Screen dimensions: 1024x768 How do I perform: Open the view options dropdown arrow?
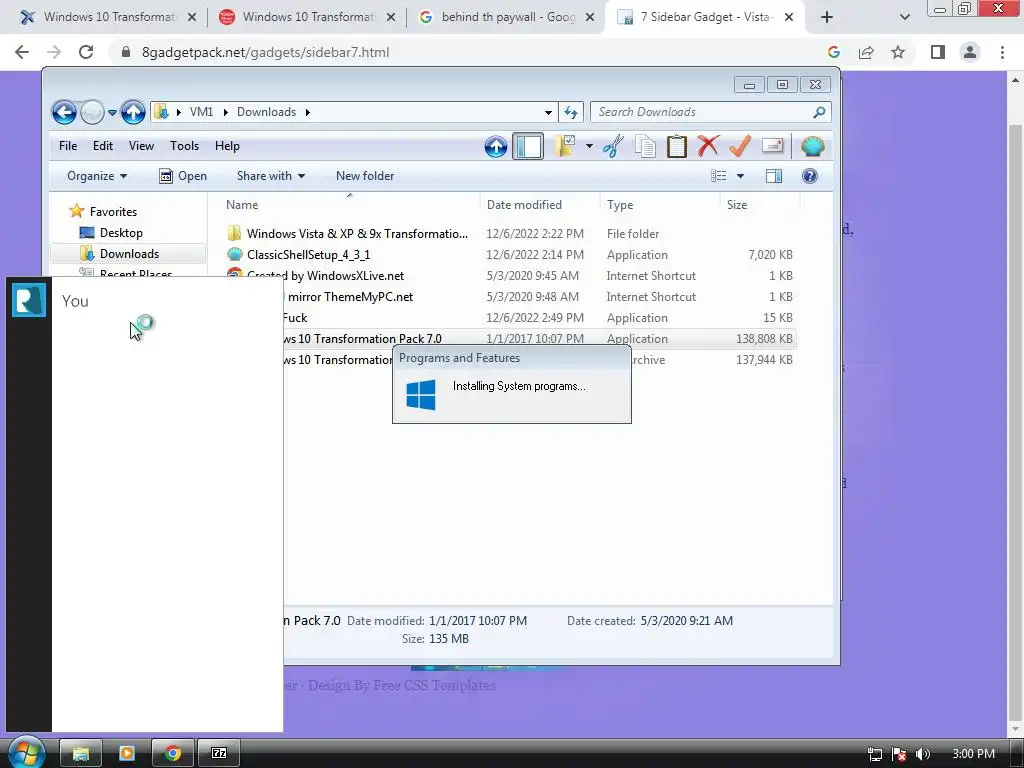tap(741, 176)
